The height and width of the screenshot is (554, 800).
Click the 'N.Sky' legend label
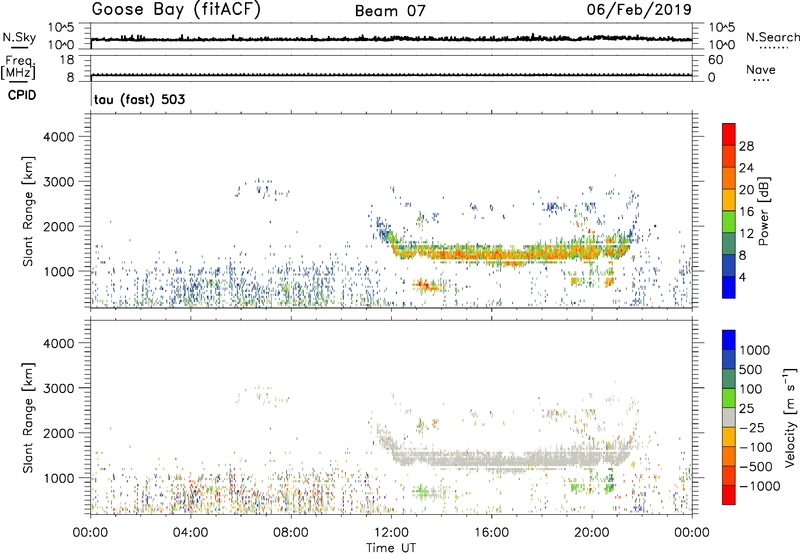19,37
